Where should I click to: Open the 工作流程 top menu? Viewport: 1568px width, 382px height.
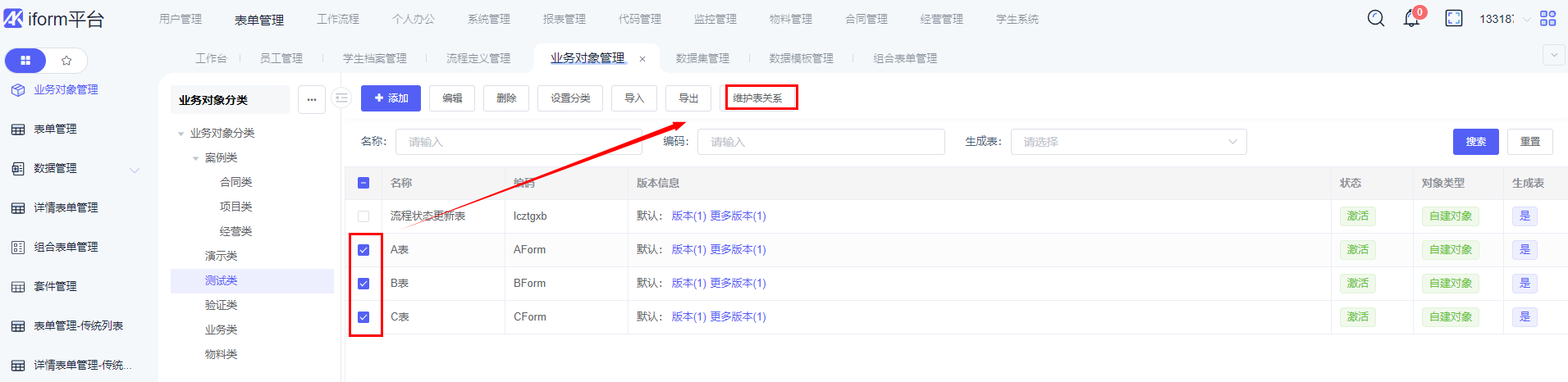pos(338,19)
